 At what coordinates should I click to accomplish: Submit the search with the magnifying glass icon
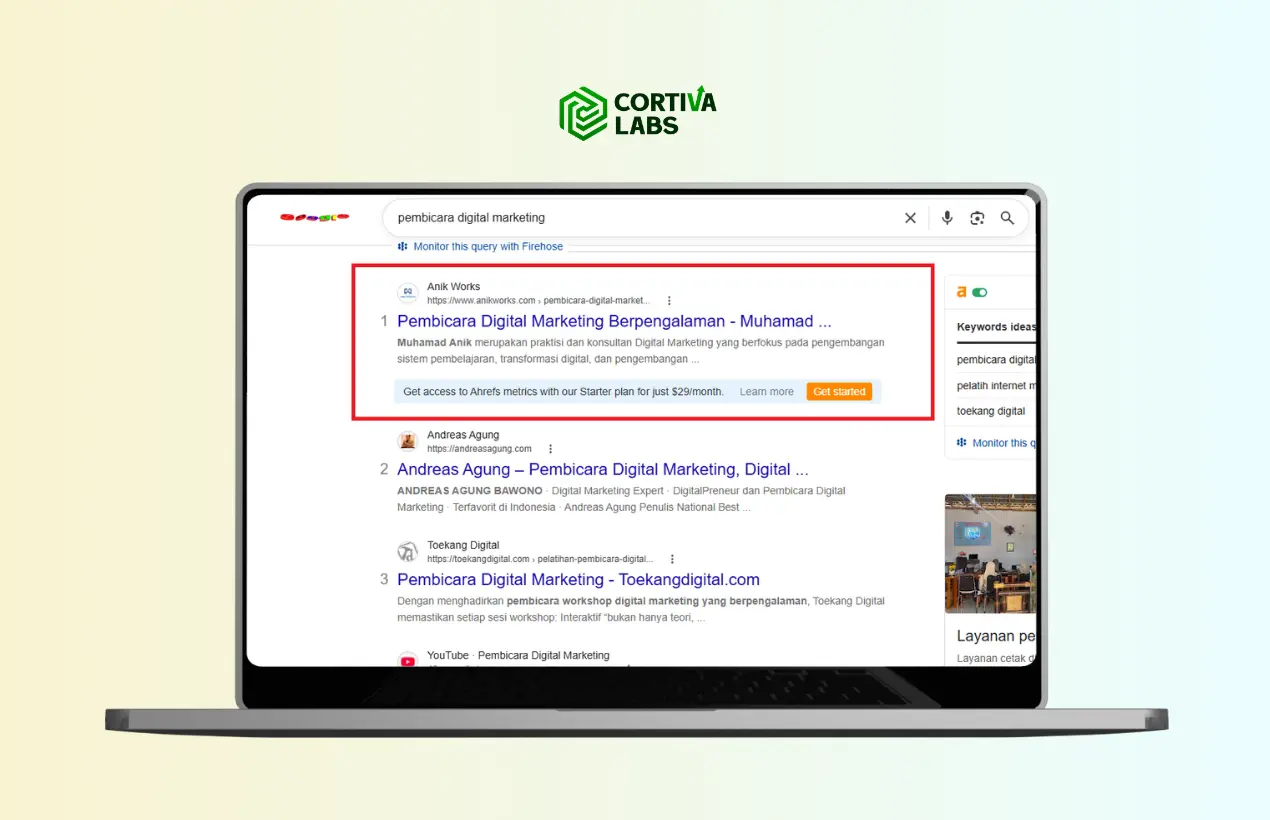coord(1007,218)
